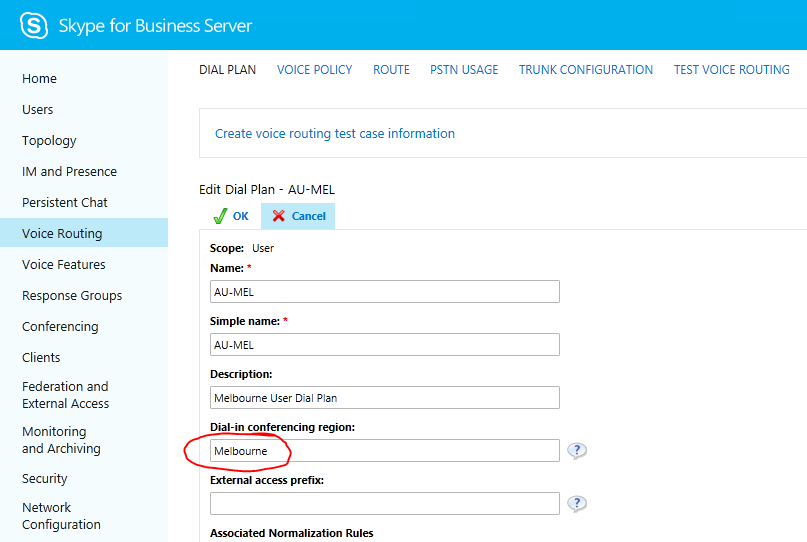Go to Trunk Configuration tab
Image resolution: width=807 pixels, height=542 pixels.
[585, 70]
